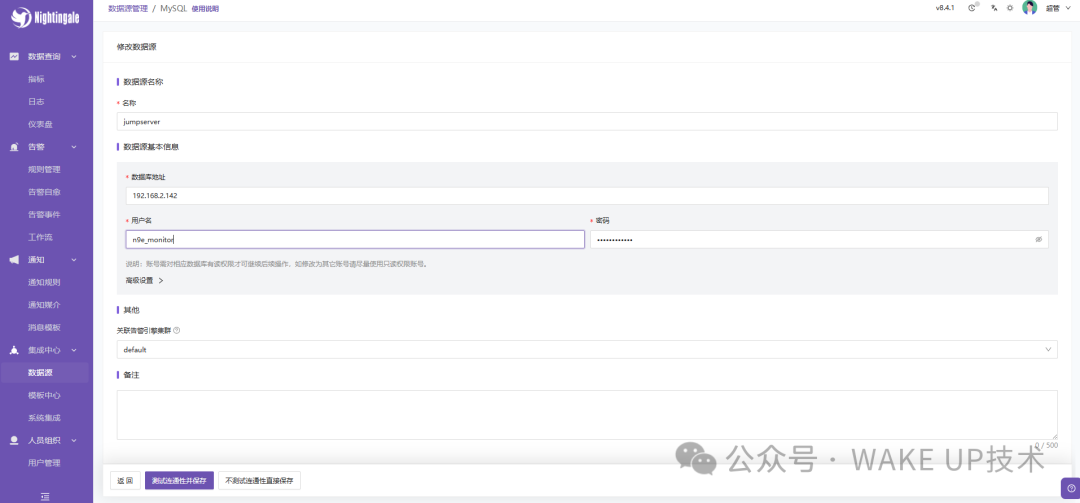Collapse the sidebar with the bottom menu icon
This screenshot has width=1080, height=503.
[45, 495]
